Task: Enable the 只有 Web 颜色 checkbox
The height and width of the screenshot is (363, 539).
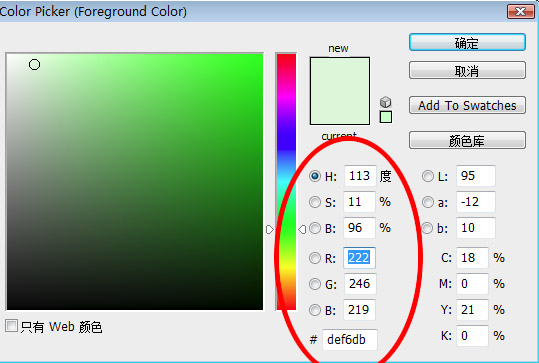Action: (11, 325)
